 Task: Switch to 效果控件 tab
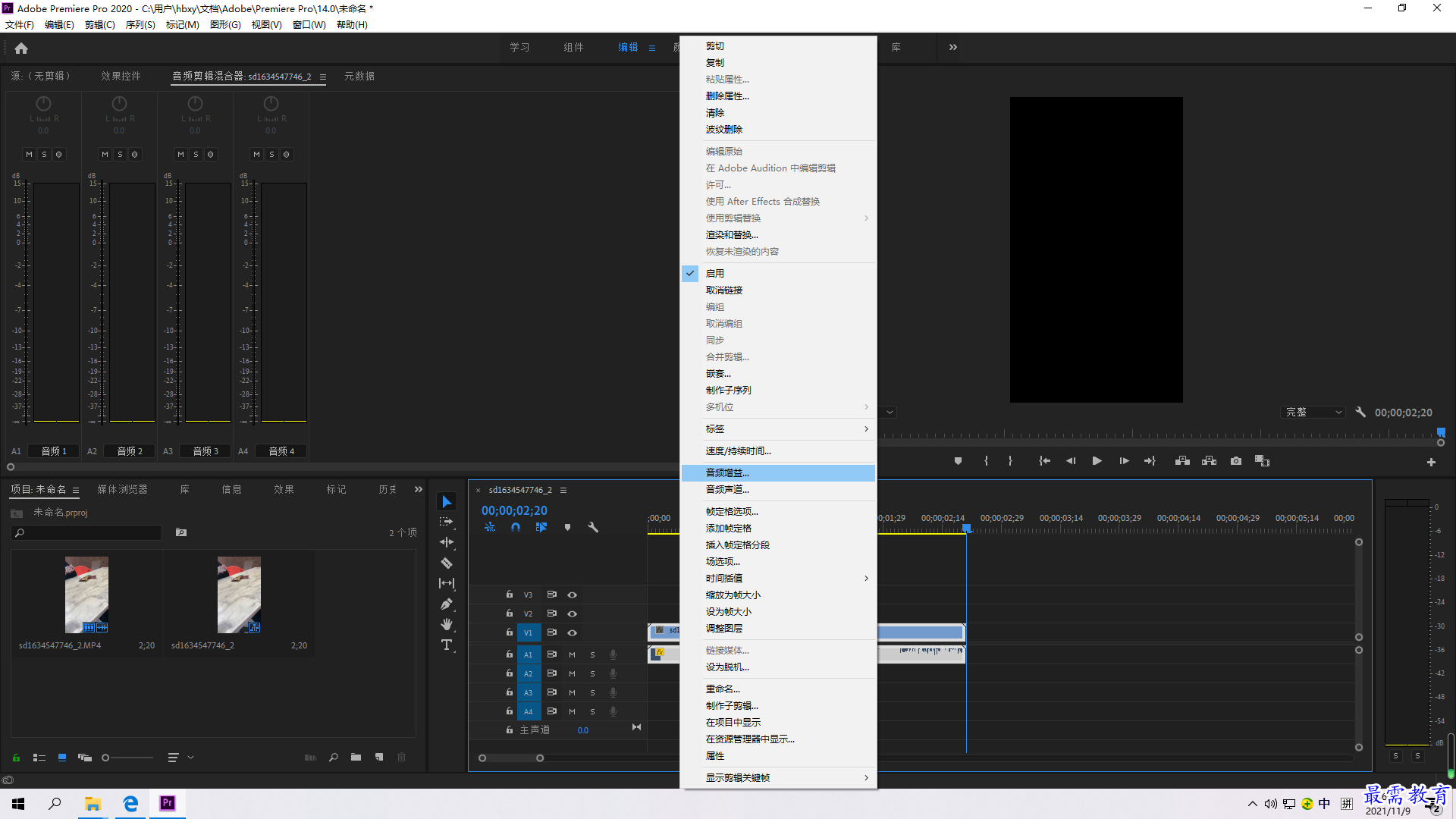click(x=121, y=77)
